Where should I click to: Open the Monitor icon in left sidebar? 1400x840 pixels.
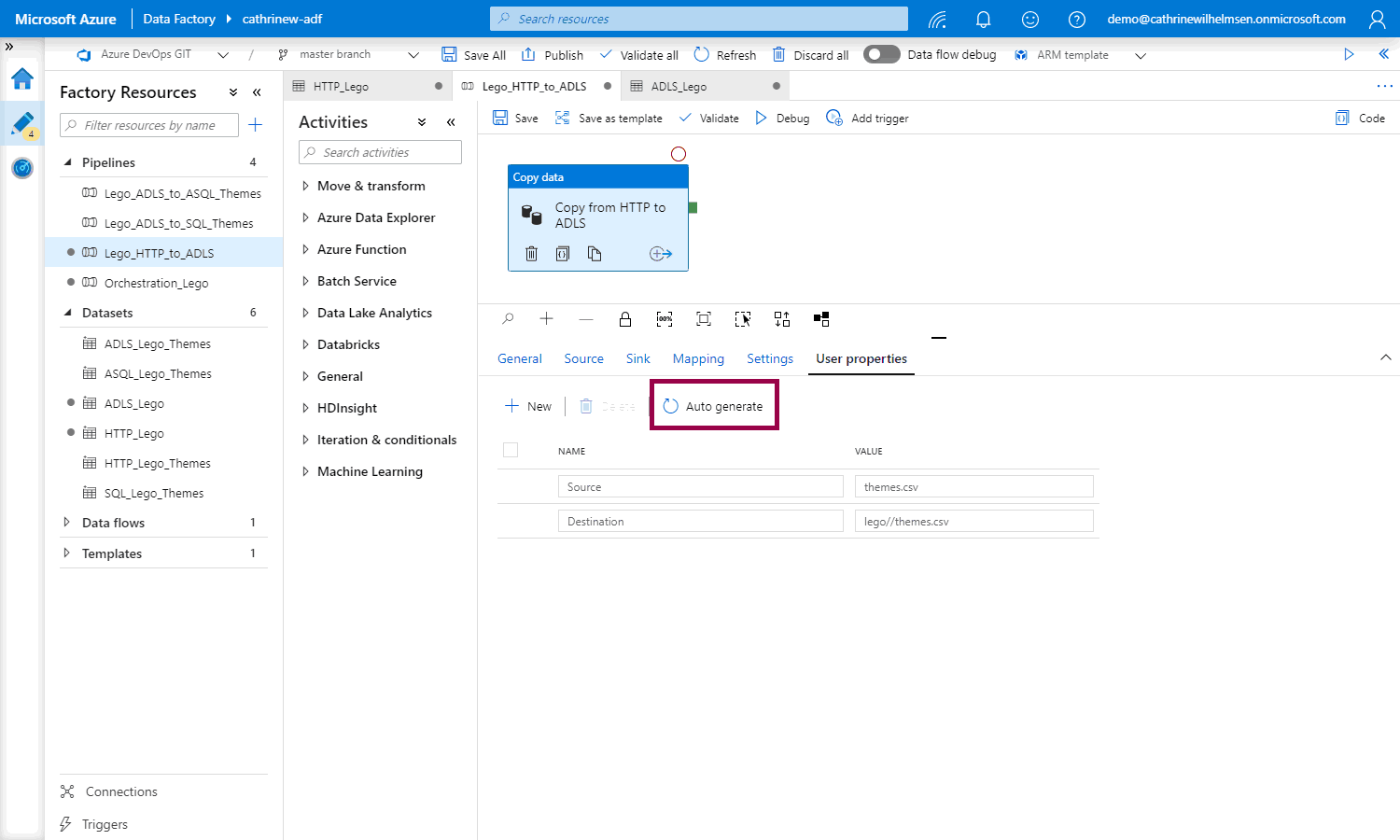pyautogui.click(x=22, y=168)
